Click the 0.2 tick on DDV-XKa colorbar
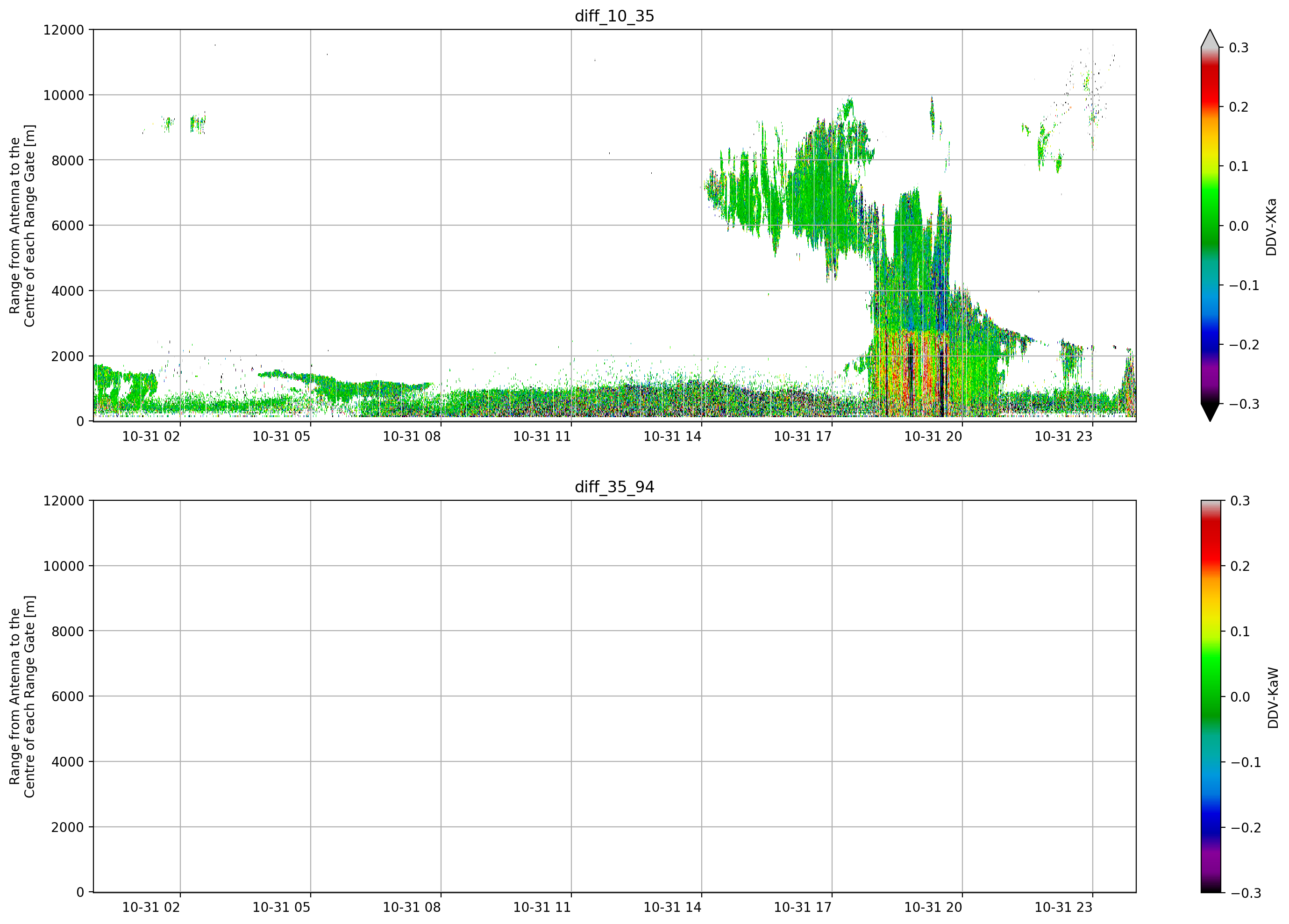The image size is (1289, 924). 1239,107
